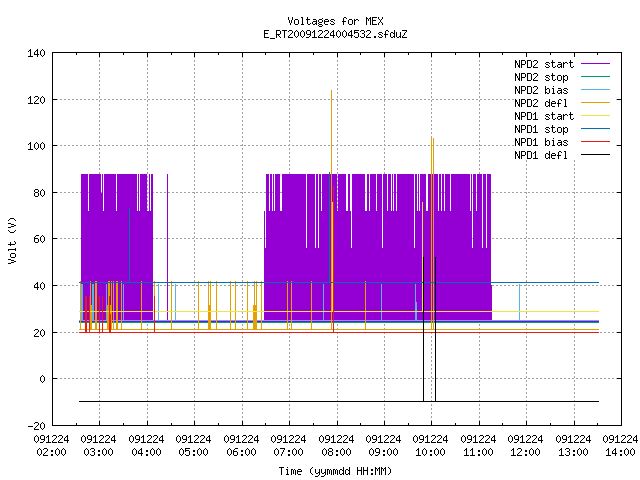Click the 'Time (yymmdd HH:MM)' x-axis label
Image resolution: width=640 pixels, height=480 pixels.
[x=335, y=471]
